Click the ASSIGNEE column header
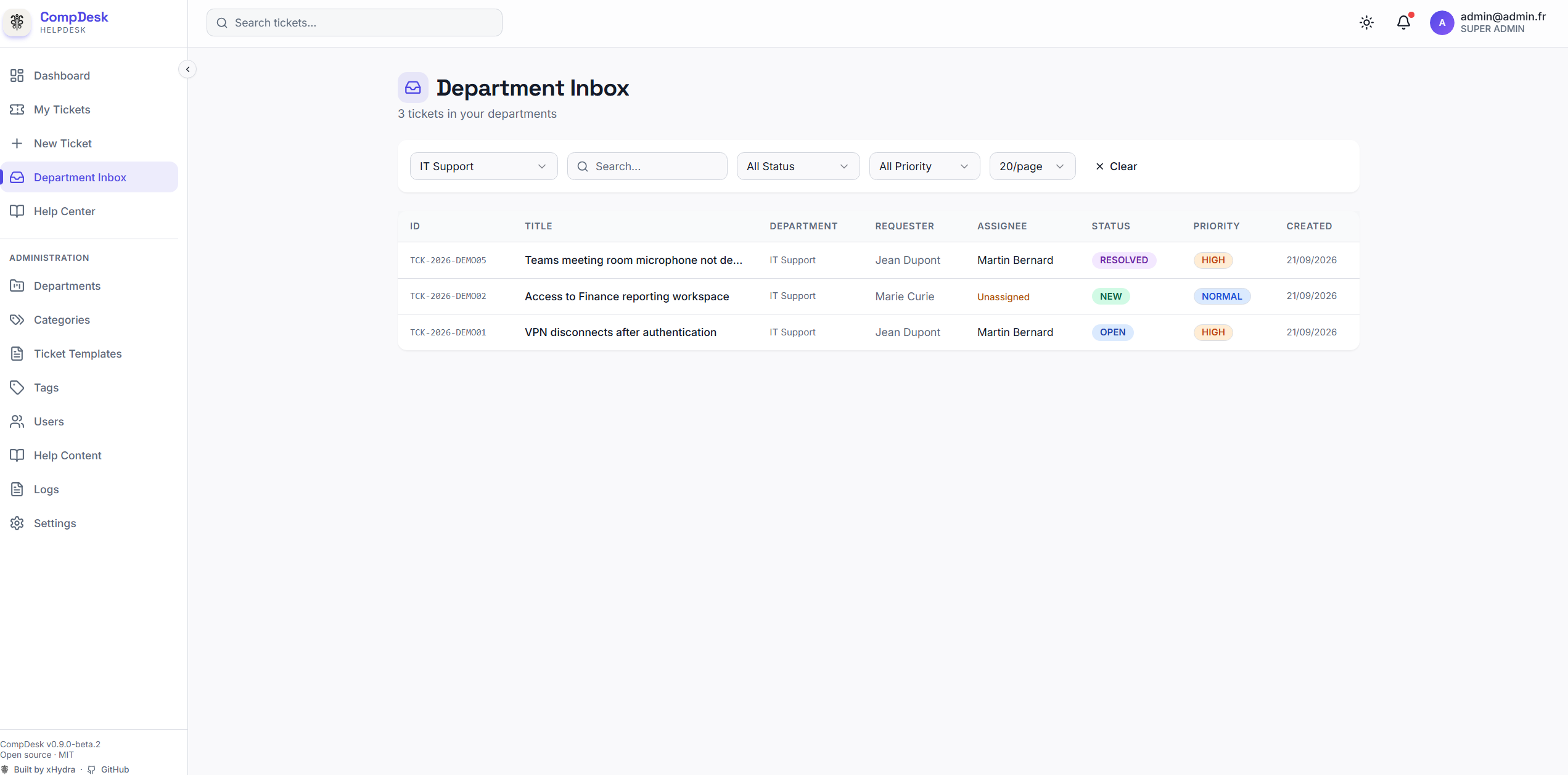This screenshot has width=1568, height=775. tap(1002, 226)
